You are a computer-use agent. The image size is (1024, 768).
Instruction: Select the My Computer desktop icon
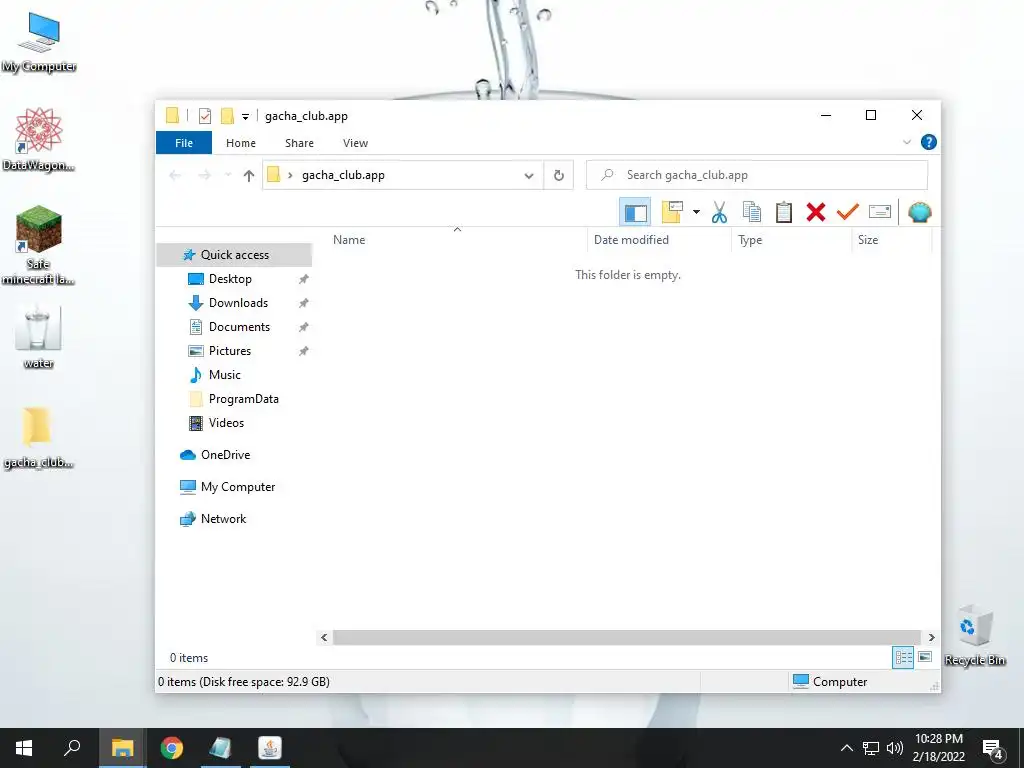point(39,42)
